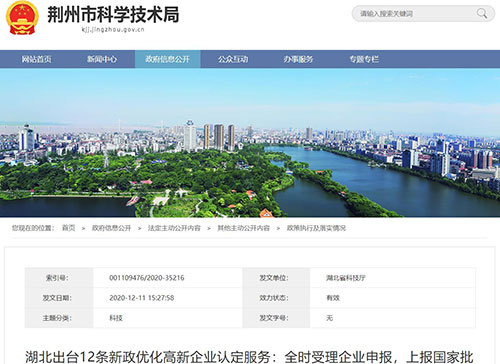Click the 效力状态 label cell
Viewport: 500px width, 364px height.
pos(276,298)
